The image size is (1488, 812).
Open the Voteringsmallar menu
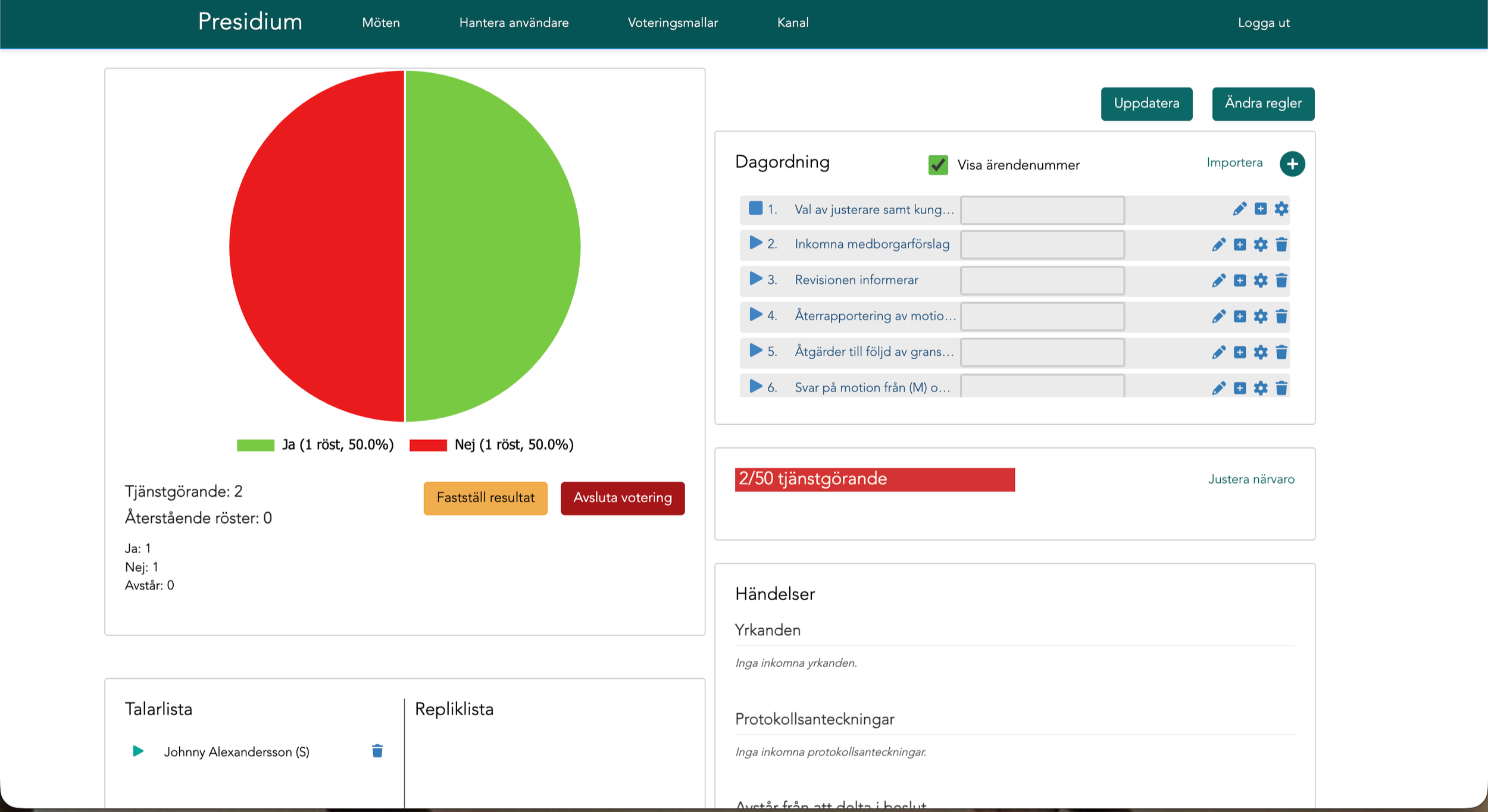[x=673, y=23]
